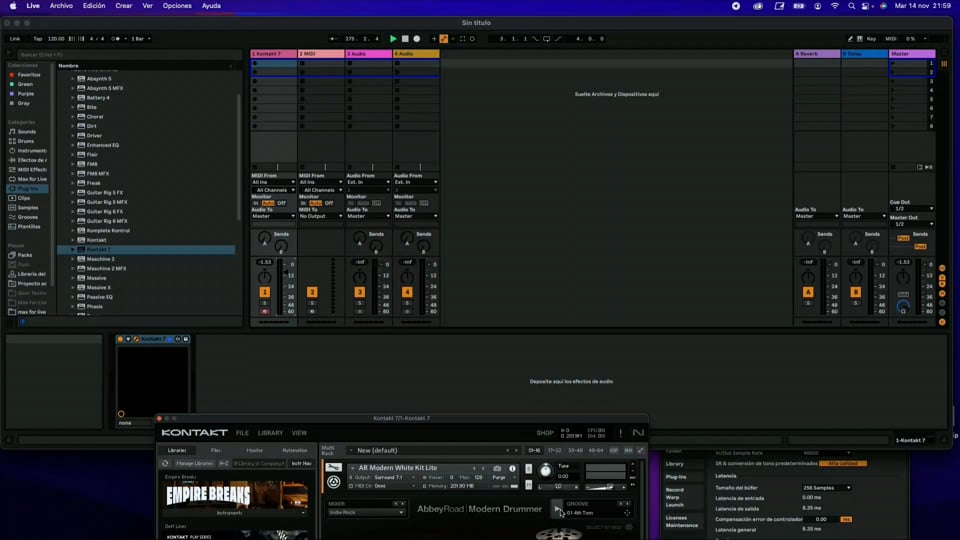This screenshot has width=960, height=540.
Task: Open track 3 Audio From Ext. In dropdown
Action: [368, 182]
